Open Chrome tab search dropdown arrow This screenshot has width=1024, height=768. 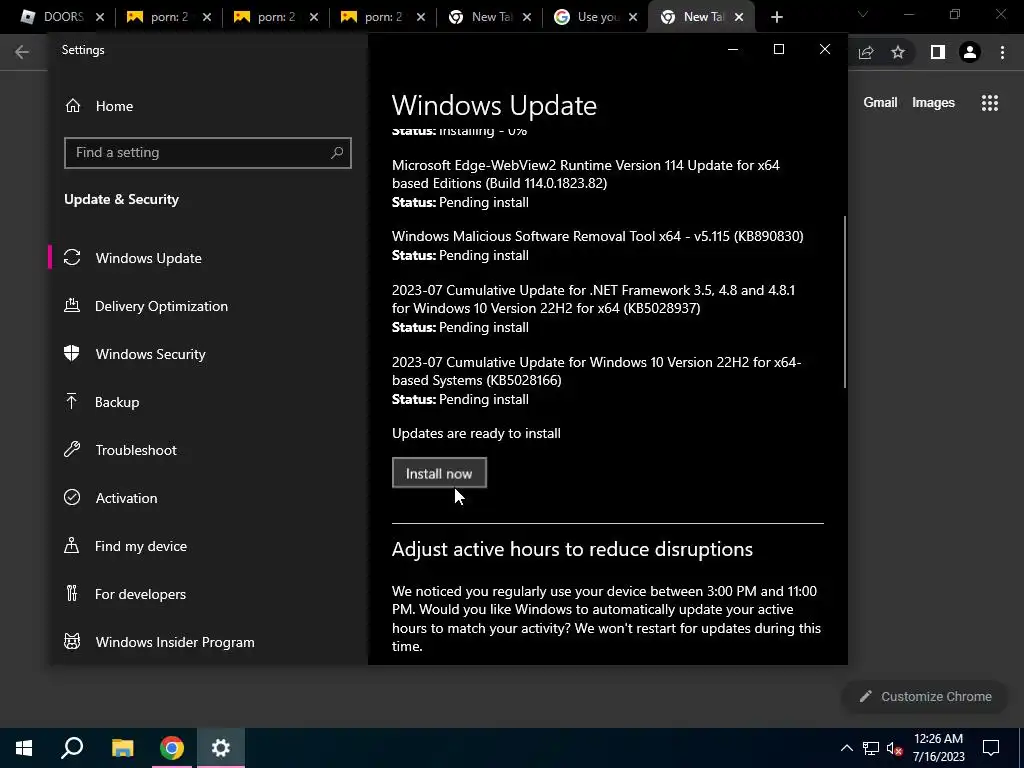(x=863, y=14)
